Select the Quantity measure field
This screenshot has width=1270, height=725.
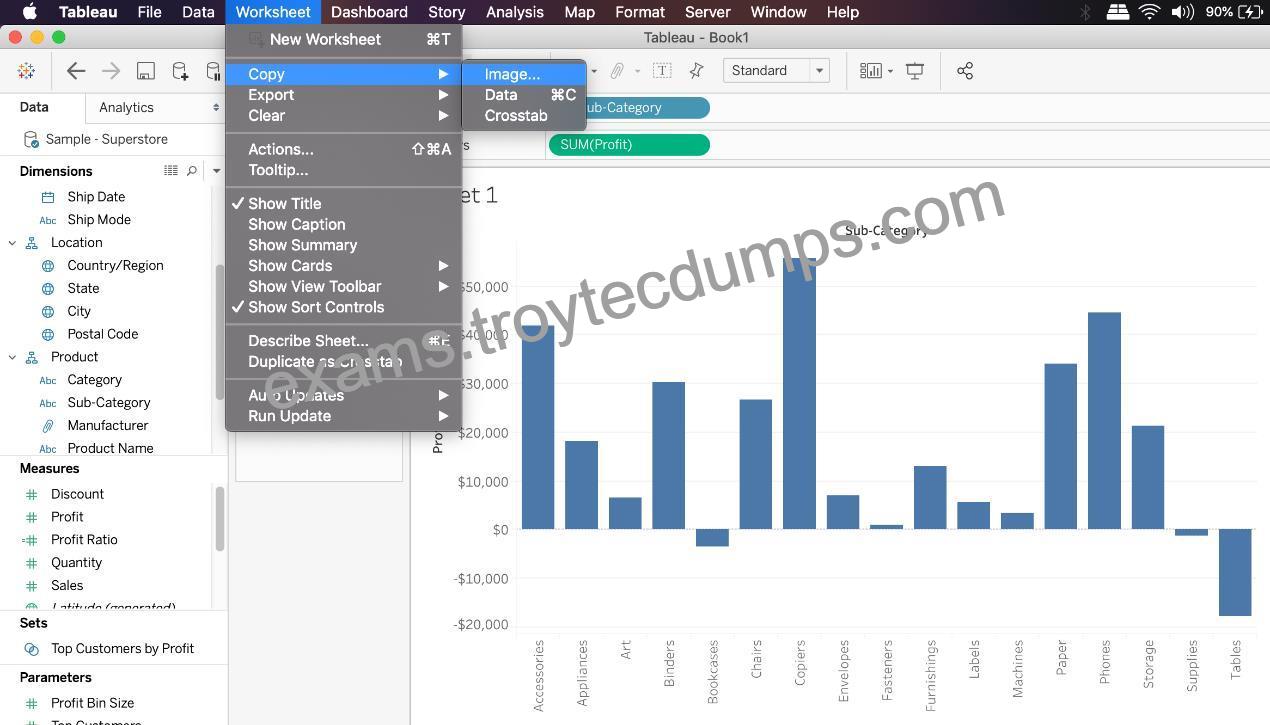tap(76, 563)
